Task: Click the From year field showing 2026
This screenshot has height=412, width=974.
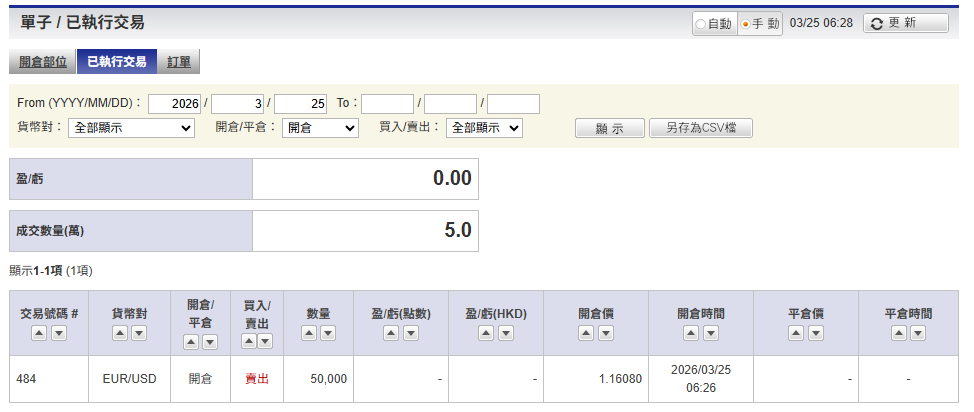Action: [175, 104]
